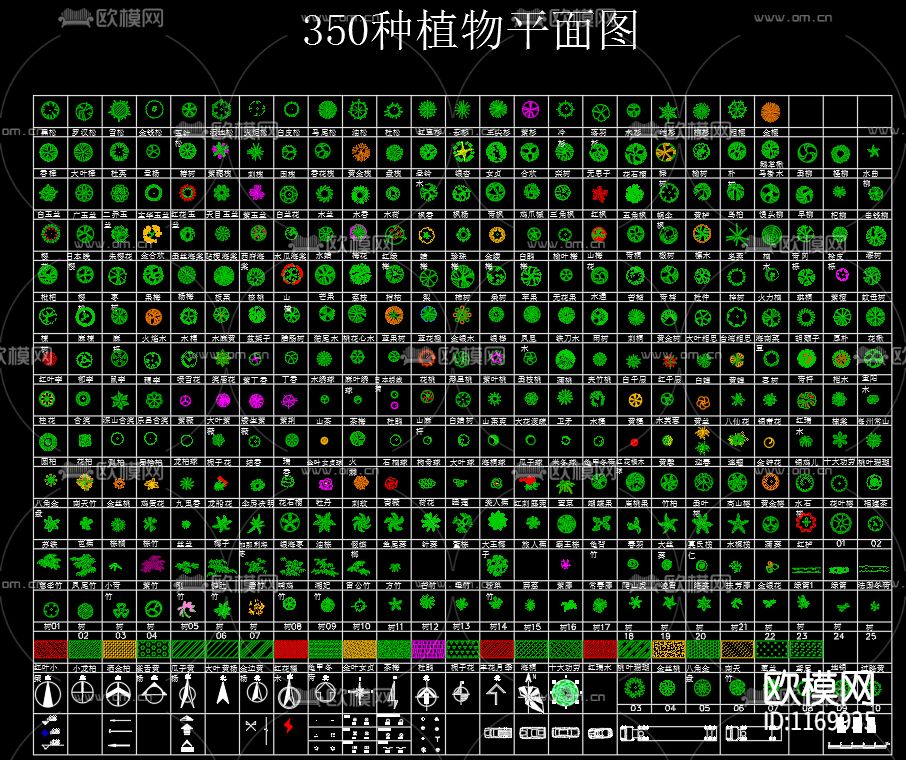This screenshot has height=760, width=906.
Task: Click the red flower-ring symbol beside 01
Action: [x=805, y=522]
